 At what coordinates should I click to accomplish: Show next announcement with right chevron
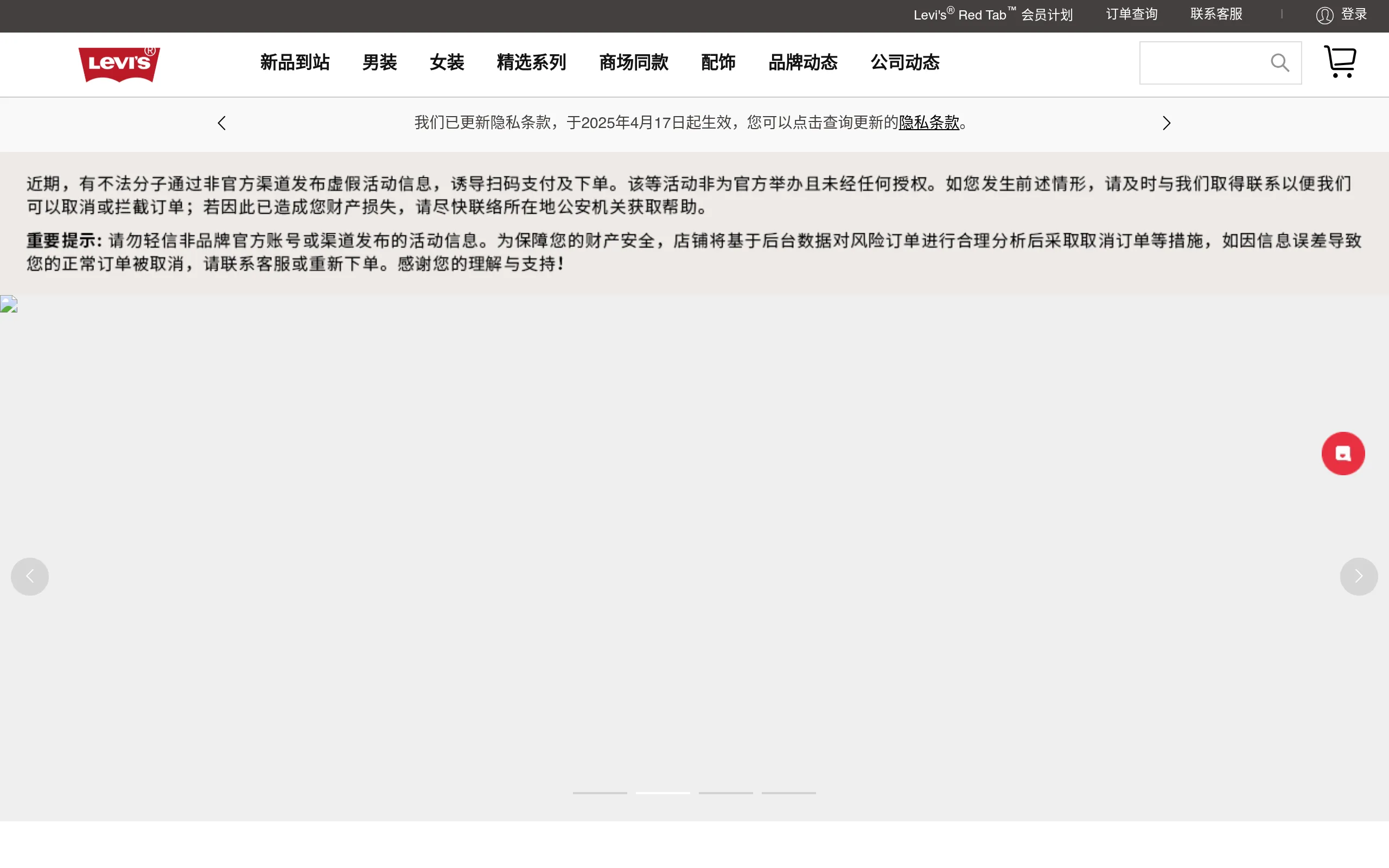[1167, 123]
